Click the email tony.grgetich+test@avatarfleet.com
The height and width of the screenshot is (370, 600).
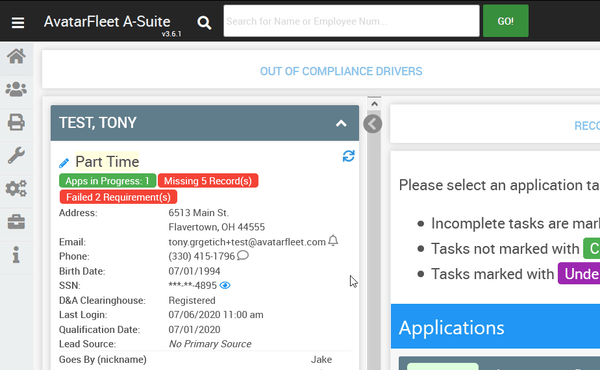[x=247, y=242]
